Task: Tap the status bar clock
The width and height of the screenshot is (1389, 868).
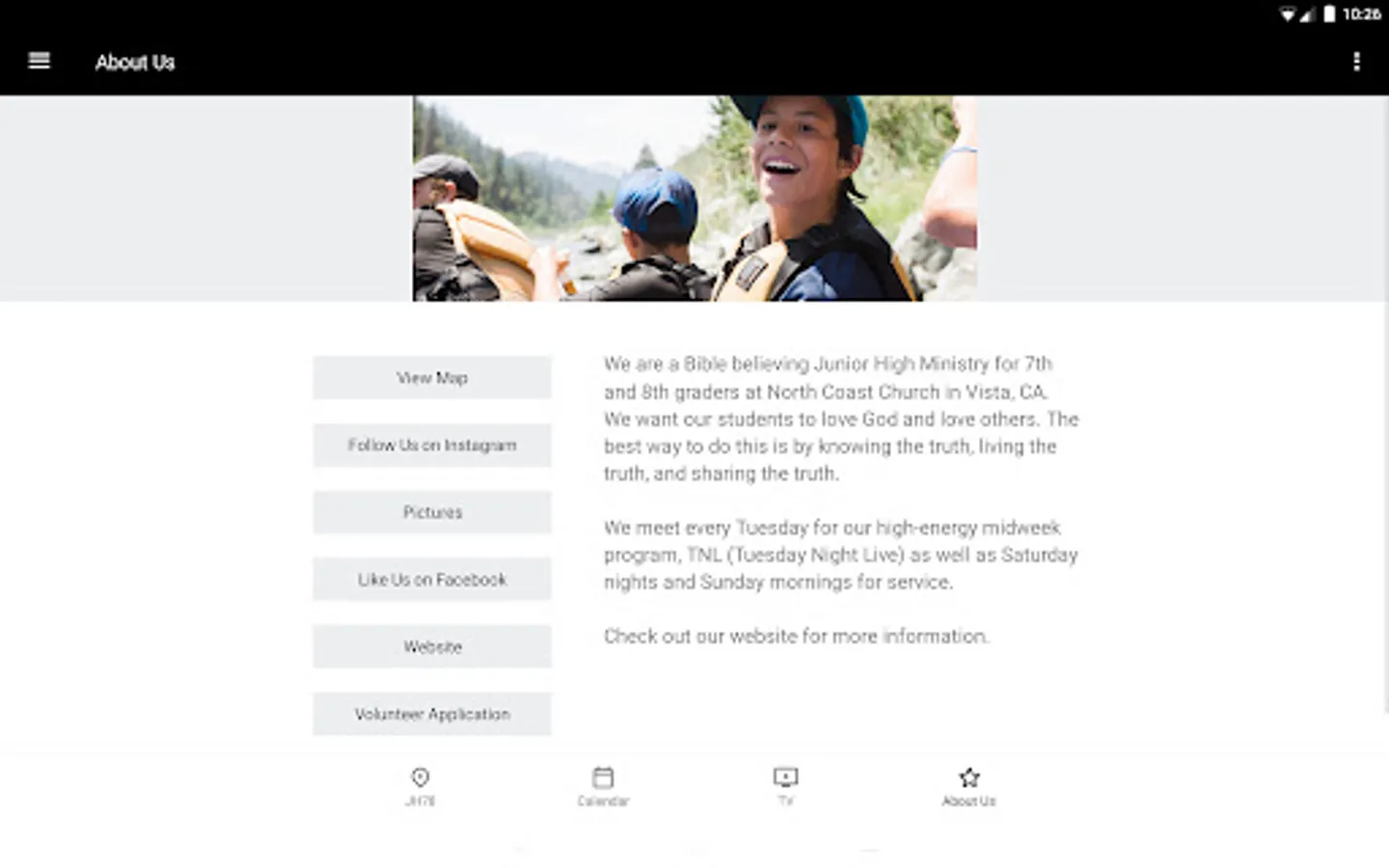Action: coord(1361,14)
